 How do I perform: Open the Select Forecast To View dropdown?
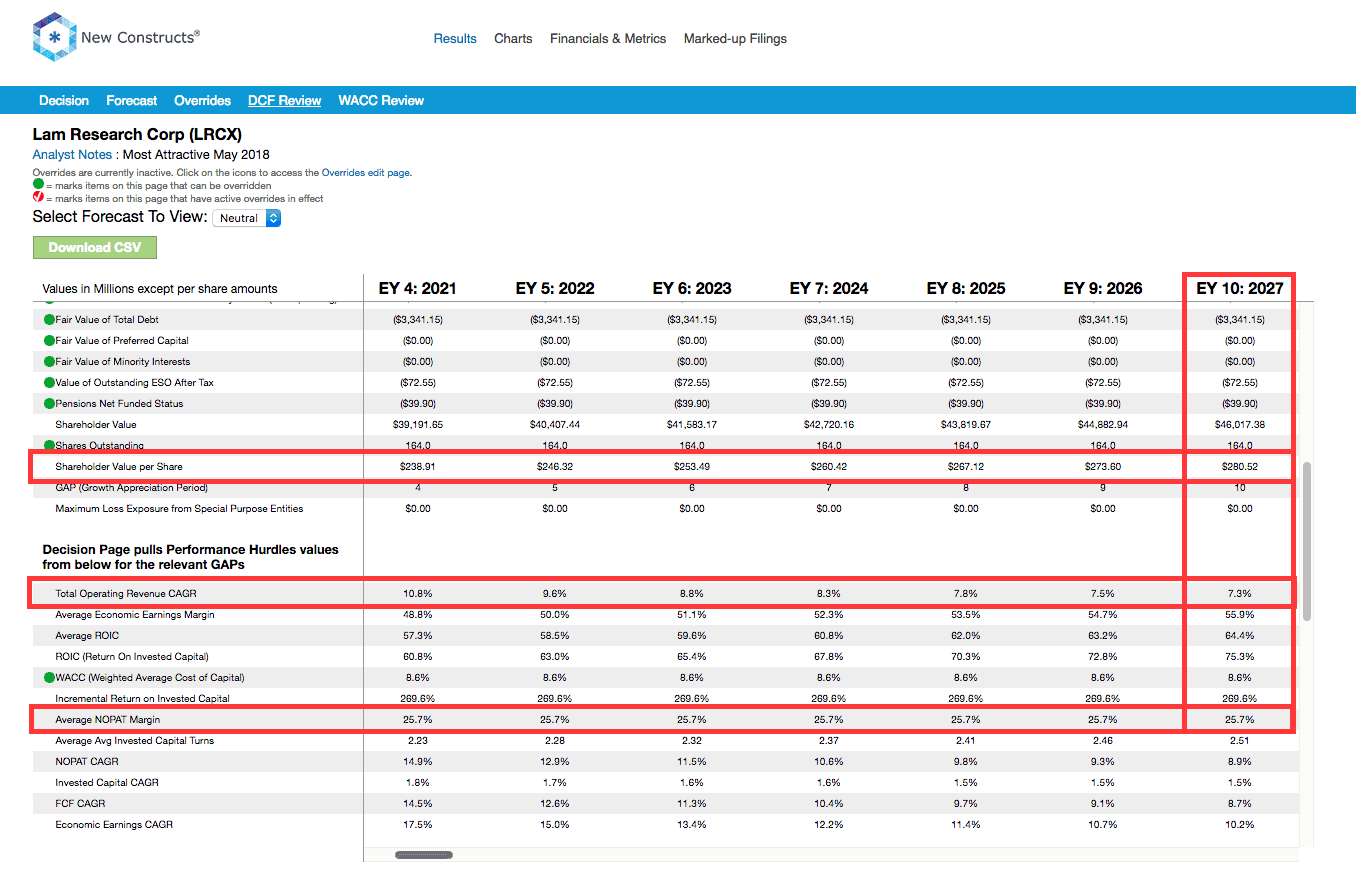[x=247, y=218]
